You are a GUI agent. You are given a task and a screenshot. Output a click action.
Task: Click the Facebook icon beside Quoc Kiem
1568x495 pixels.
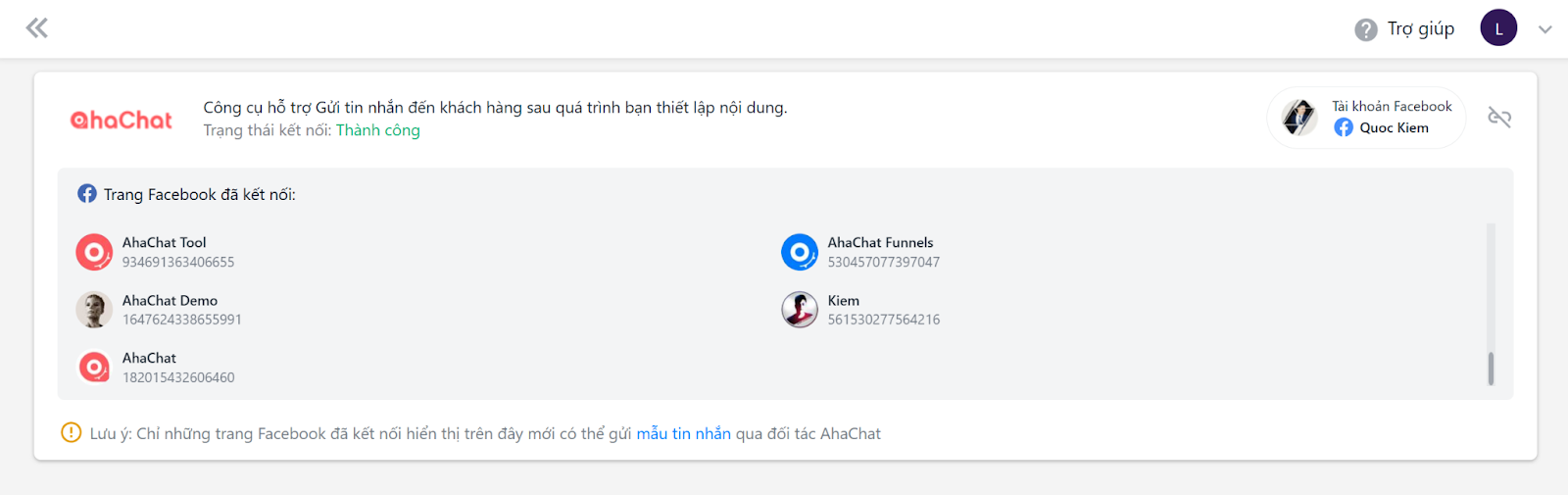[1344, 127]
